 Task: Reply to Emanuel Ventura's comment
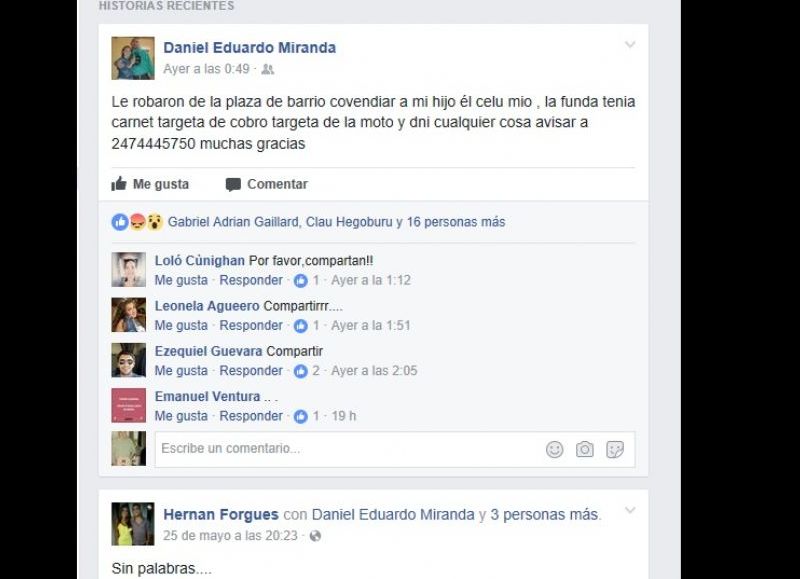251,416
